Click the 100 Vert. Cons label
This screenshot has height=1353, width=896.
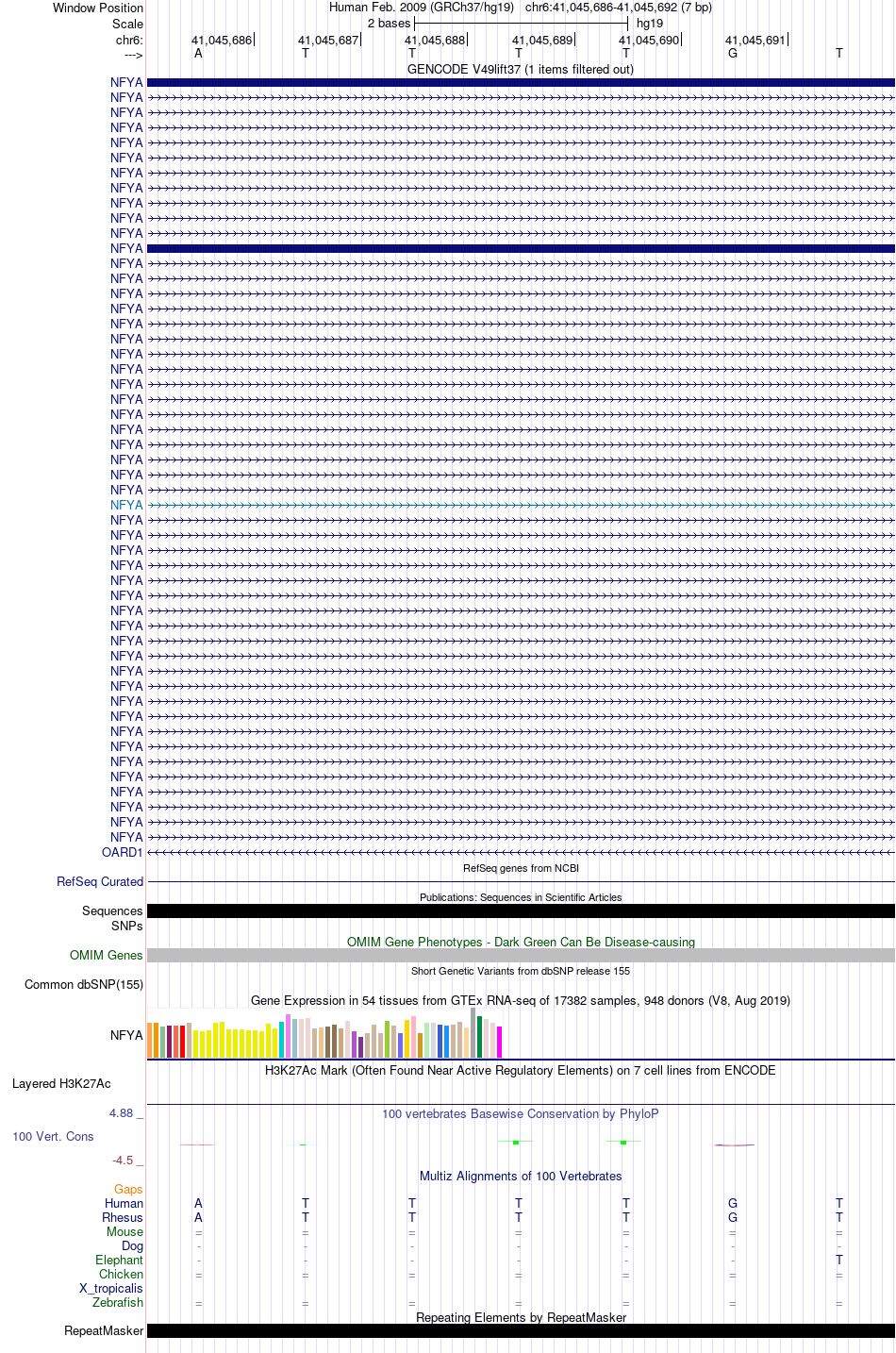tap(53, 1136)
